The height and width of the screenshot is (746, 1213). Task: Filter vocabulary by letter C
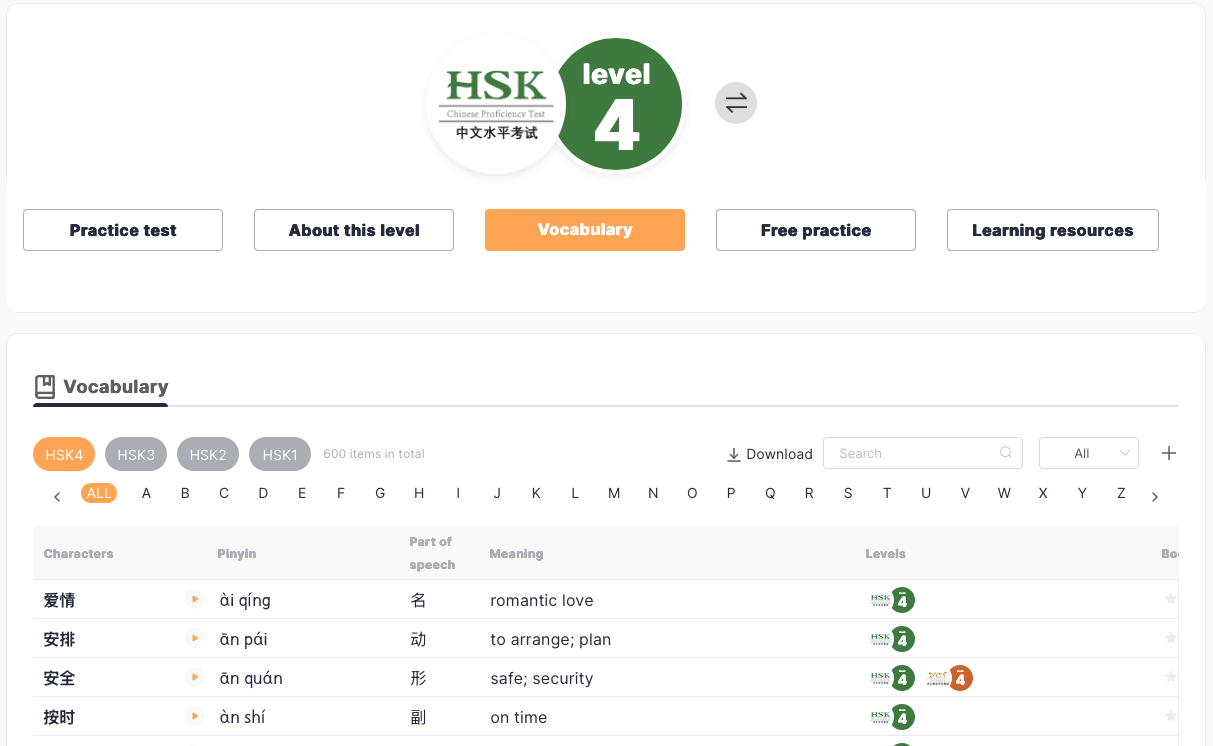[x=224, y=493]
